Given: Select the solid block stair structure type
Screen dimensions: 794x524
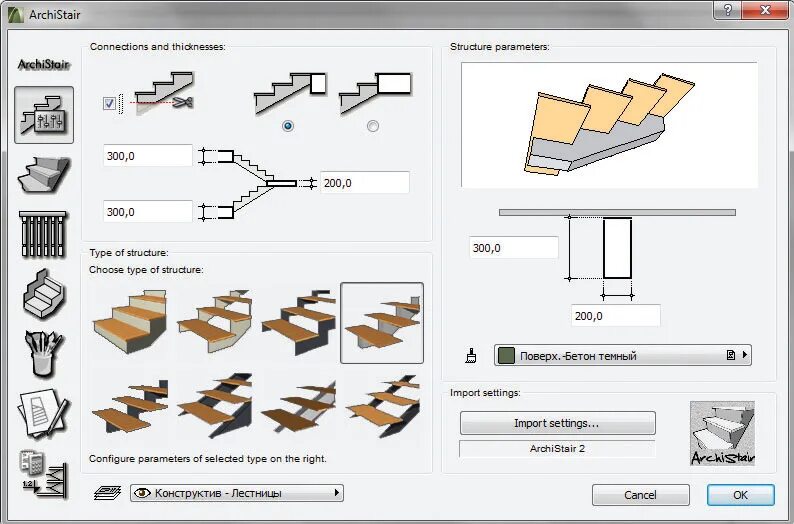Looking at the screenshot, I should click(130, 323).
